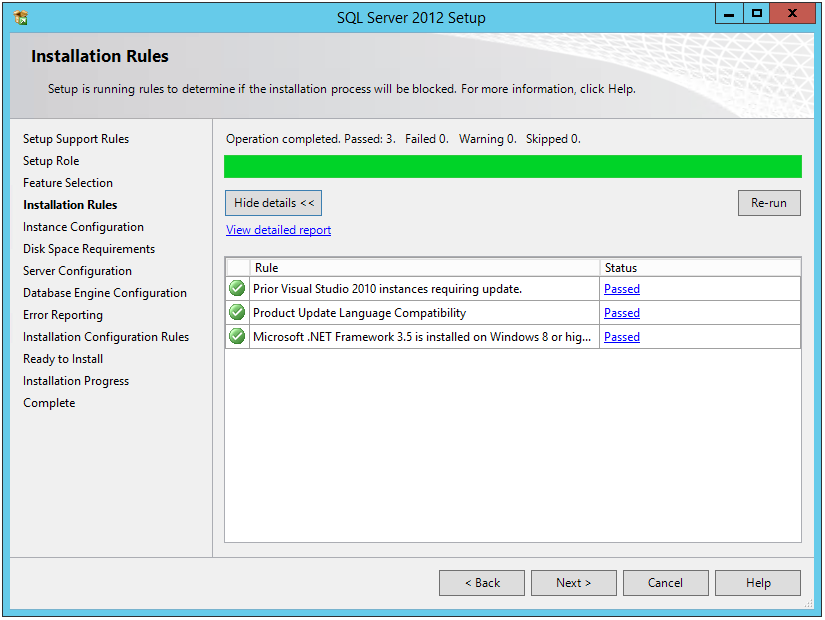Click the green completed progress bar
This screenshot has height=620, width=825.
[513, 166]
